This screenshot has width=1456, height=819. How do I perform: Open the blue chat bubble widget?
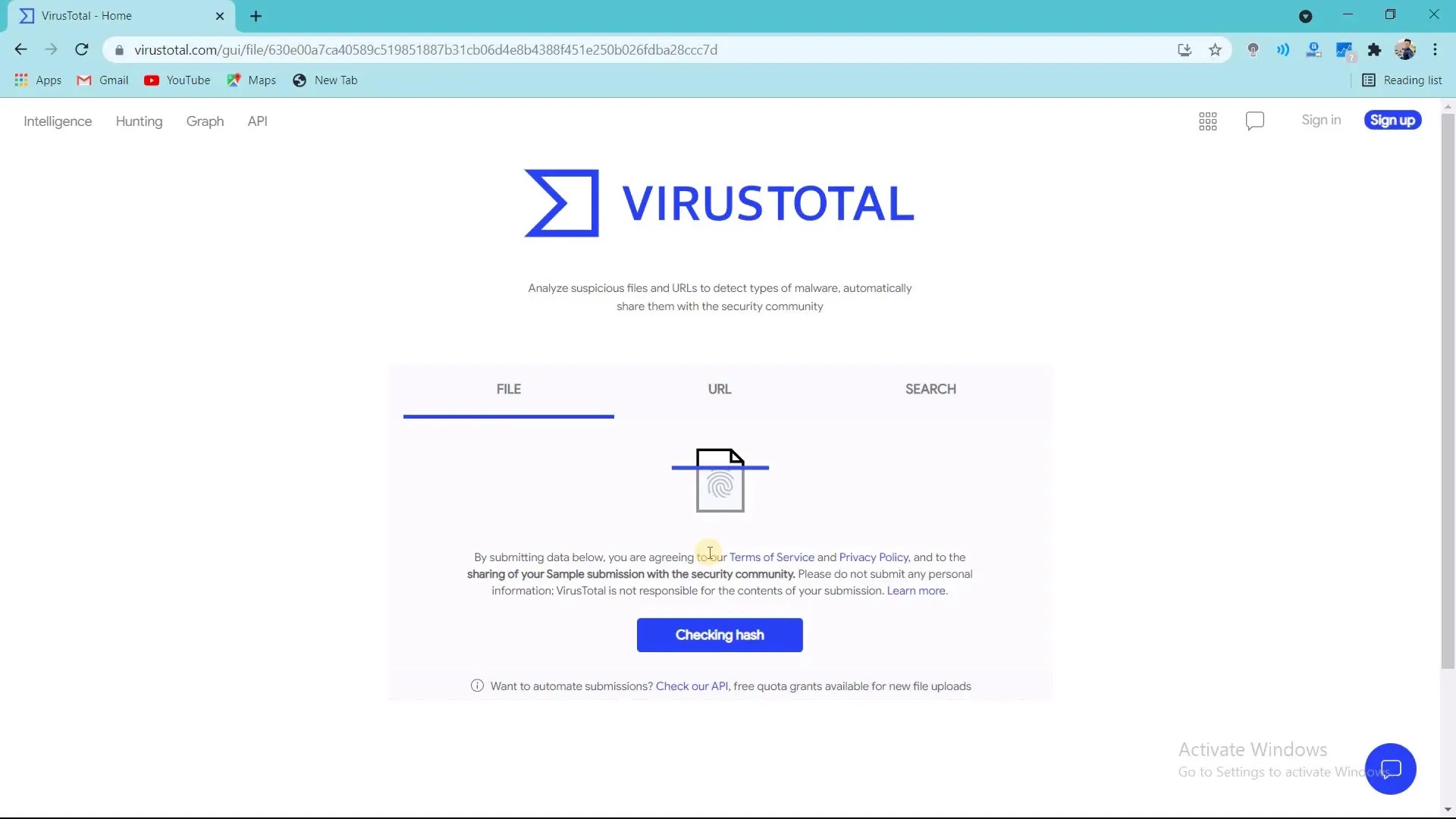1390,769
